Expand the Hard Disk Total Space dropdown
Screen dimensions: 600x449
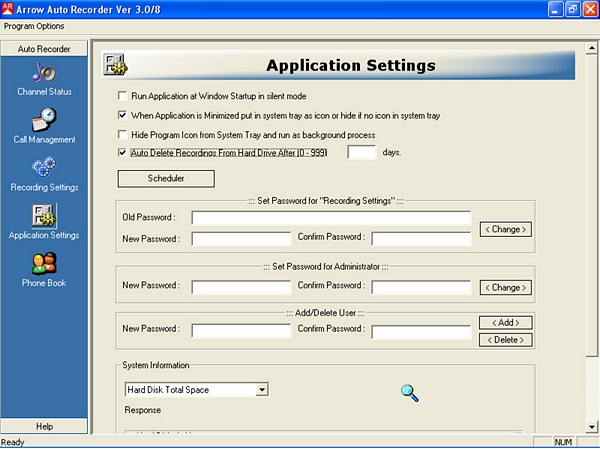262,390
